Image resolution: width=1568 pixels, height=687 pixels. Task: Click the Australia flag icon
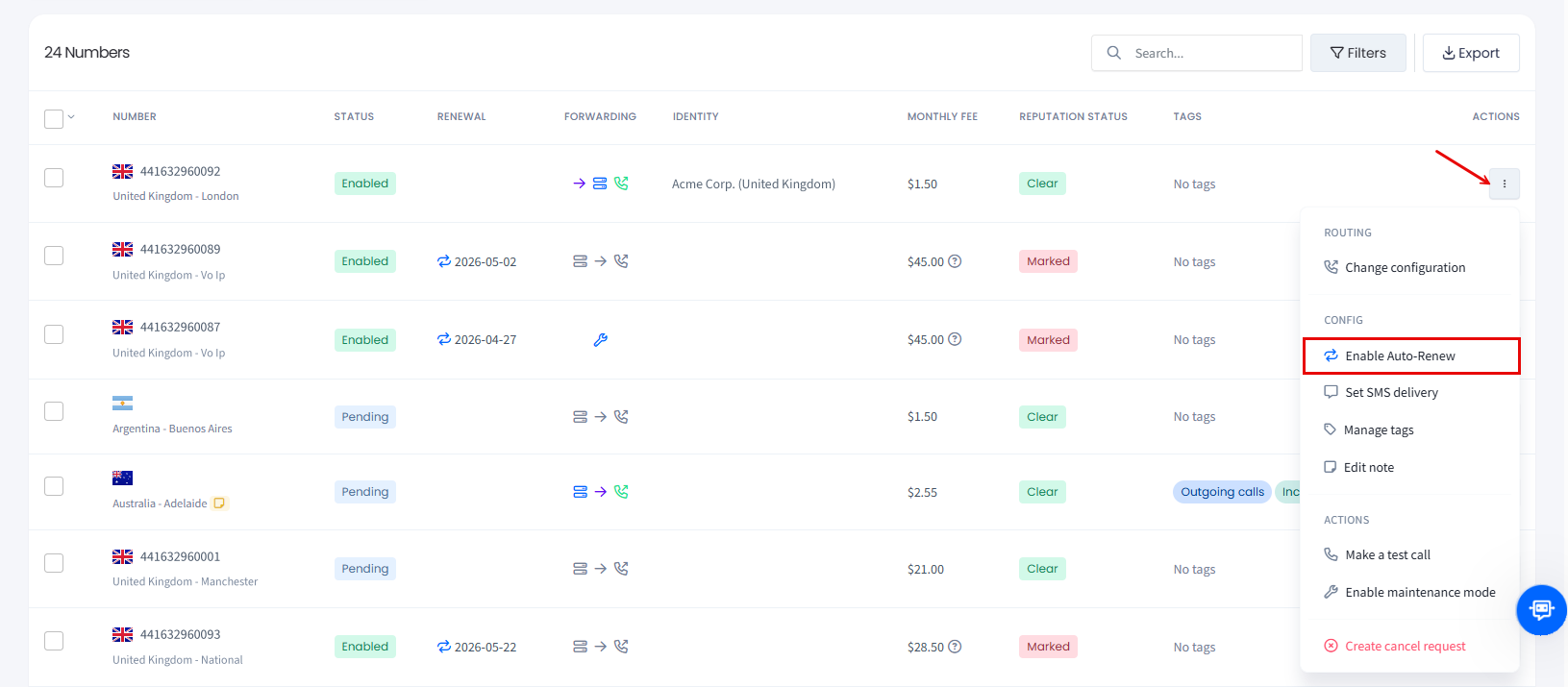[122, 478]
